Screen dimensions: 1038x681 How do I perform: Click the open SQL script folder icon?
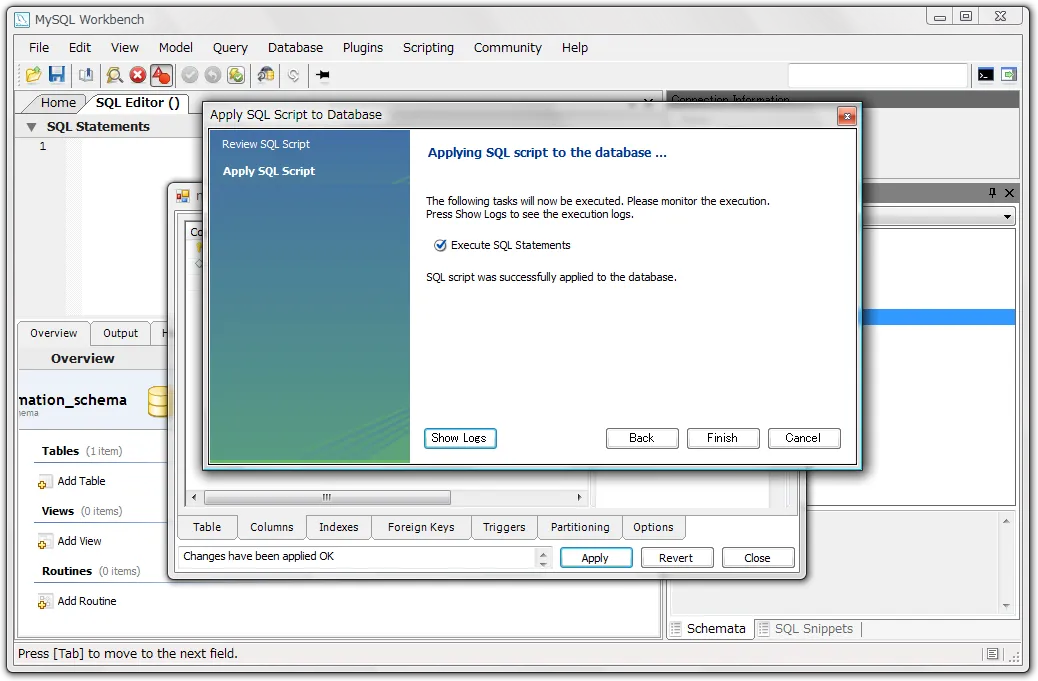click(x=33, y=75)
